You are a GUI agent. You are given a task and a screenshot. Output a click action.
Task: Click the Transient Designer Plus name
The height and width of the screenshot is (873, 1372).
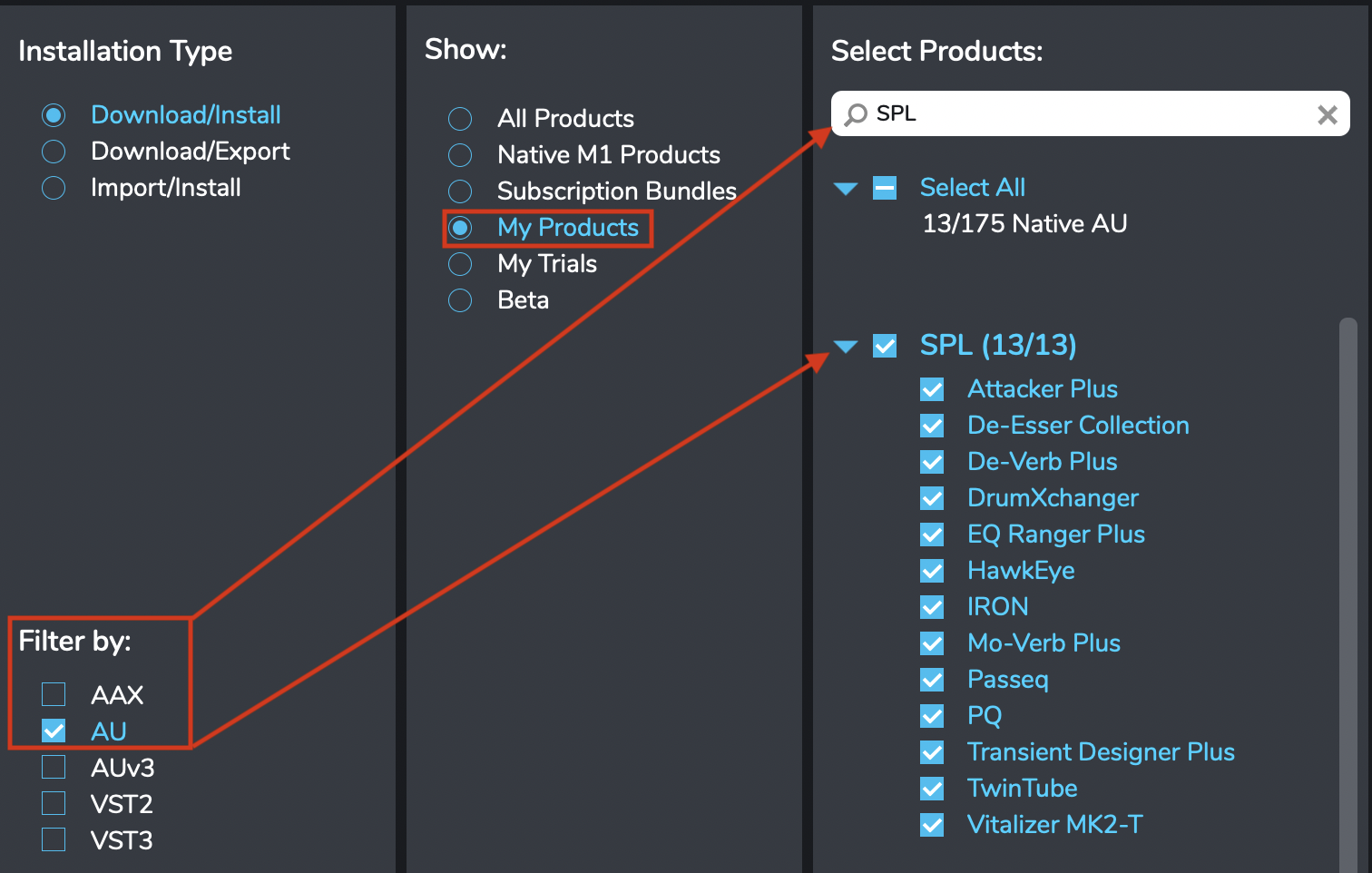[x=1101, y=752]
